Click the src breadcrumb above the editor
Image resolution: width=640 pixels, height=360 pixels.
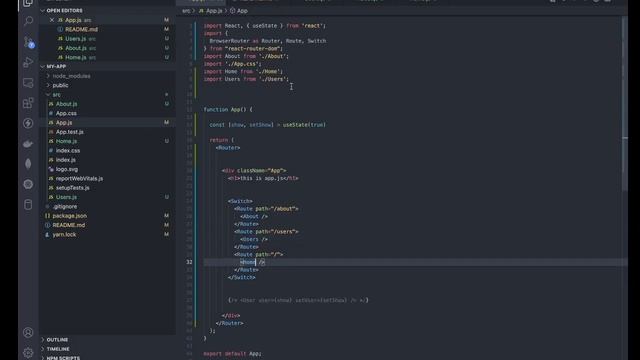[186, 11]
